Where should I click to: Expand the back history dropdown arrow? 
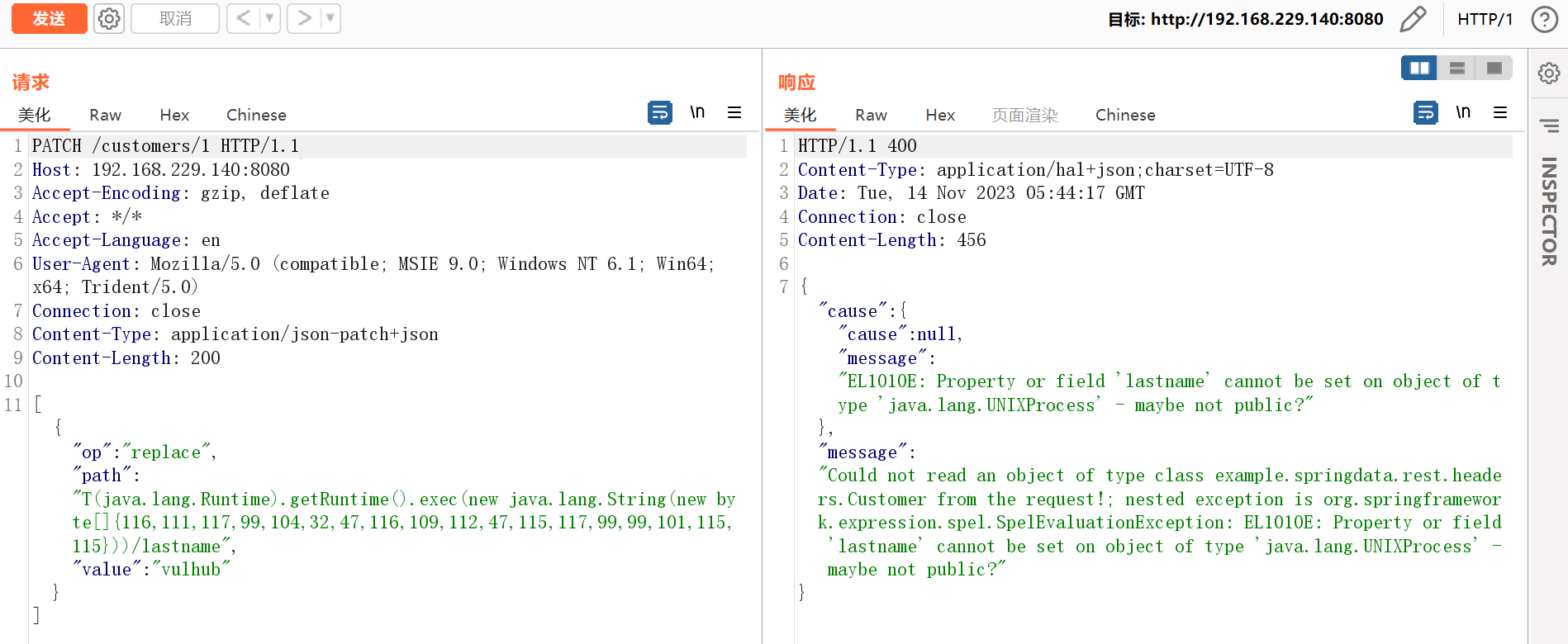(269, 18)
